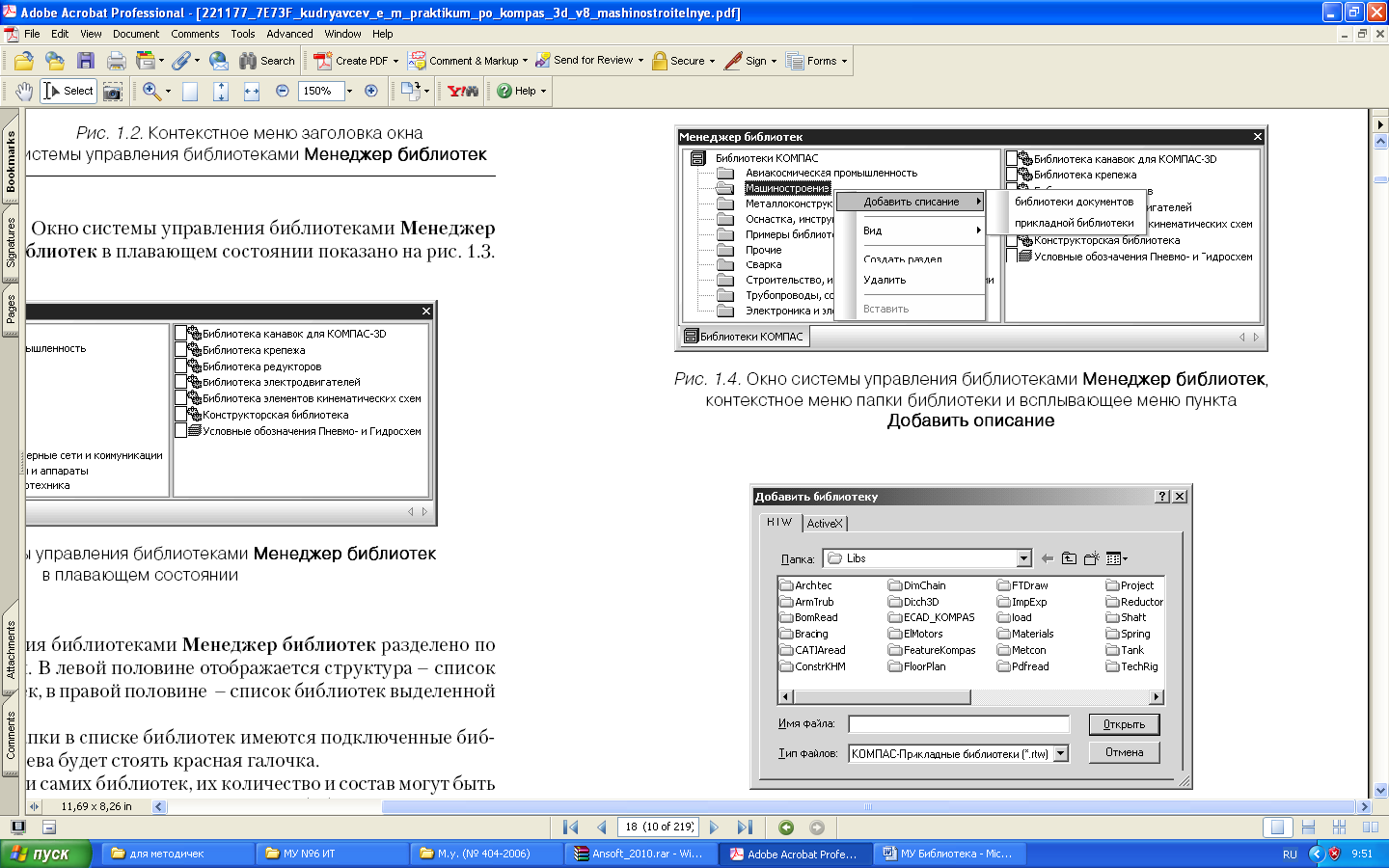The image size is (1389, 868).
Task: Open the Help toolbar dropdown
Action: click(543, 92)
